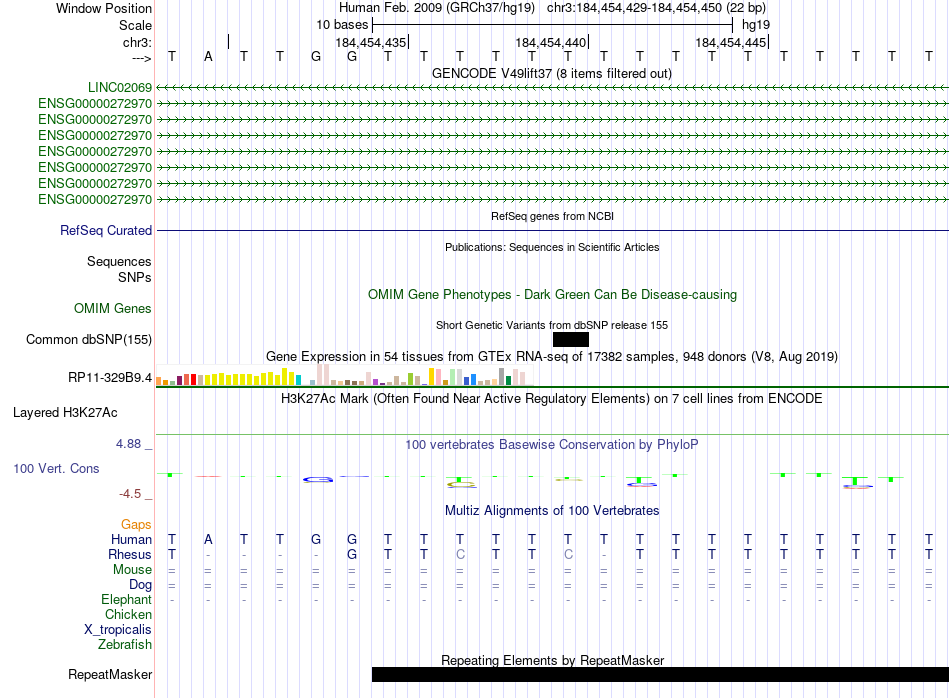The image size is (950, 698).
Task: Click the chr3:184,454,429-184,454,450 (22 bp) coordinates
Action: (x=657, y=8)
